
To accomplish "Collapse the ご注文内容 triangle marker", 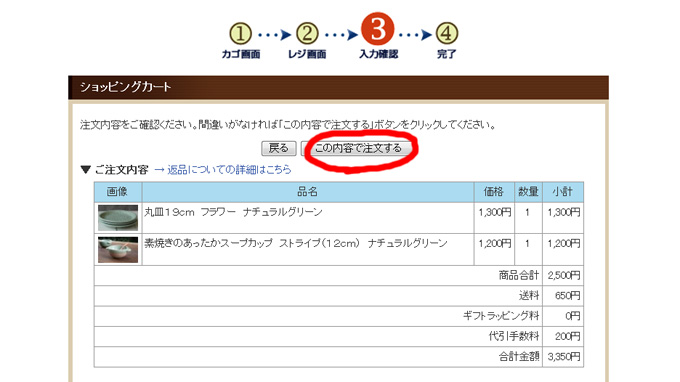I will [85, 170].
